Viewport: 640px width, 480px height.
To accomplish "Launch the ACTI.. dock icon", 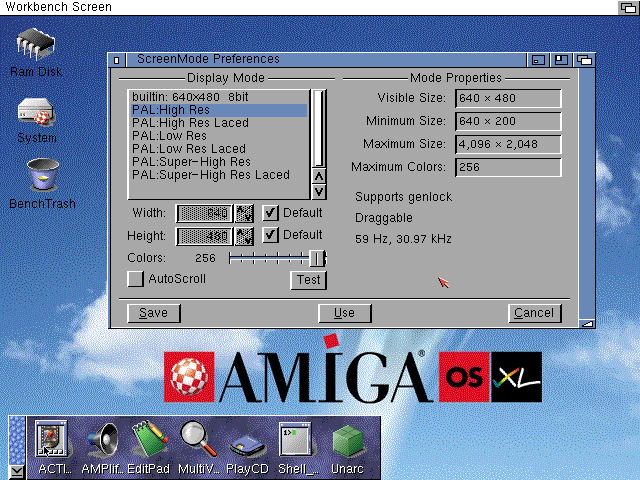I will tap(51, 439).
